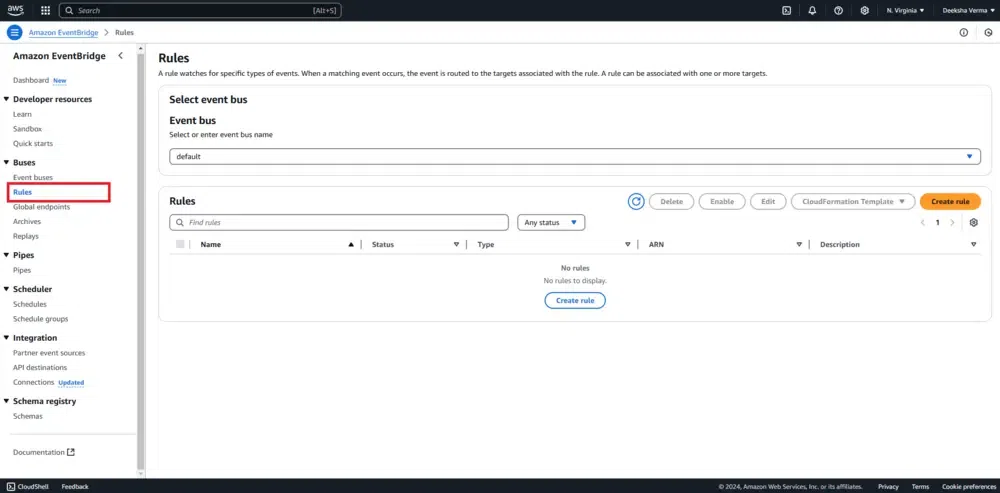Select all rules checkbox
This screenshot has height=493, width=1000.
tap(180, 244)
